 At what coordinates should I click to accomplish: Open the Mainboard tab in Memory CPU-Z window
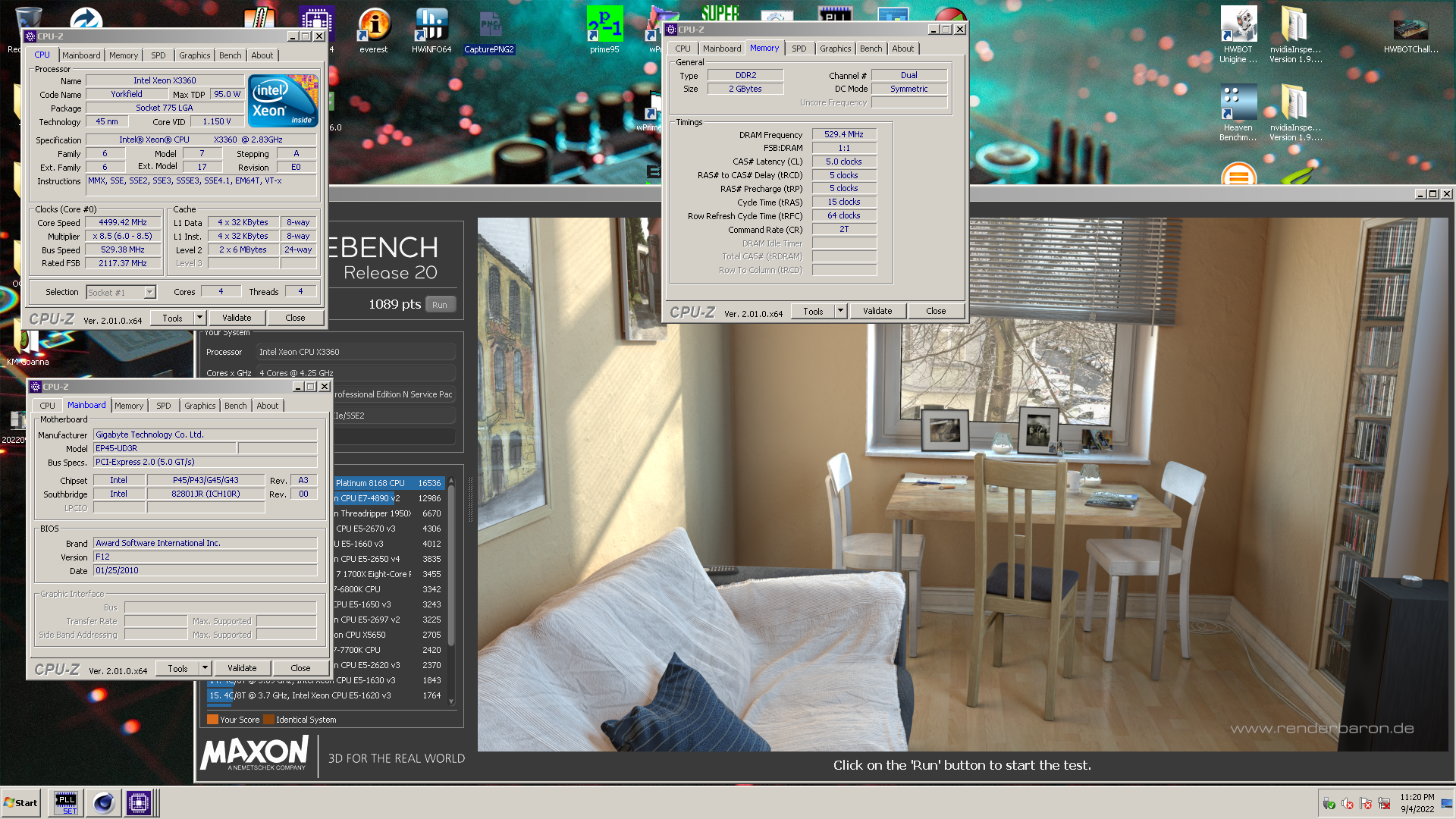722,49
